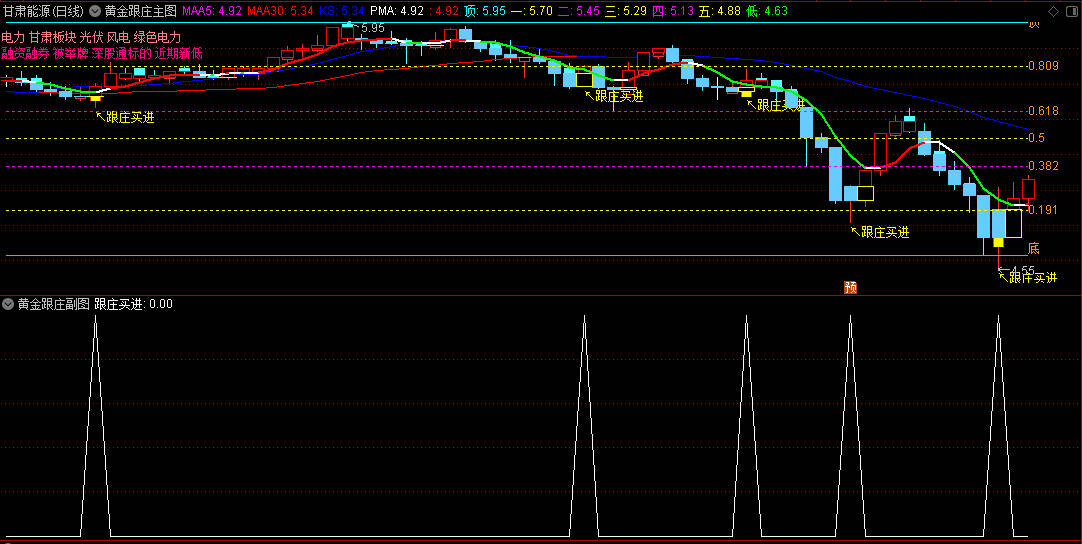Image resolution: width=1082 pixels, height=544 pixels.
Task: Open the 黄金跟庄主图 indicator dropdown arrow
Action: tap(95, 11)
